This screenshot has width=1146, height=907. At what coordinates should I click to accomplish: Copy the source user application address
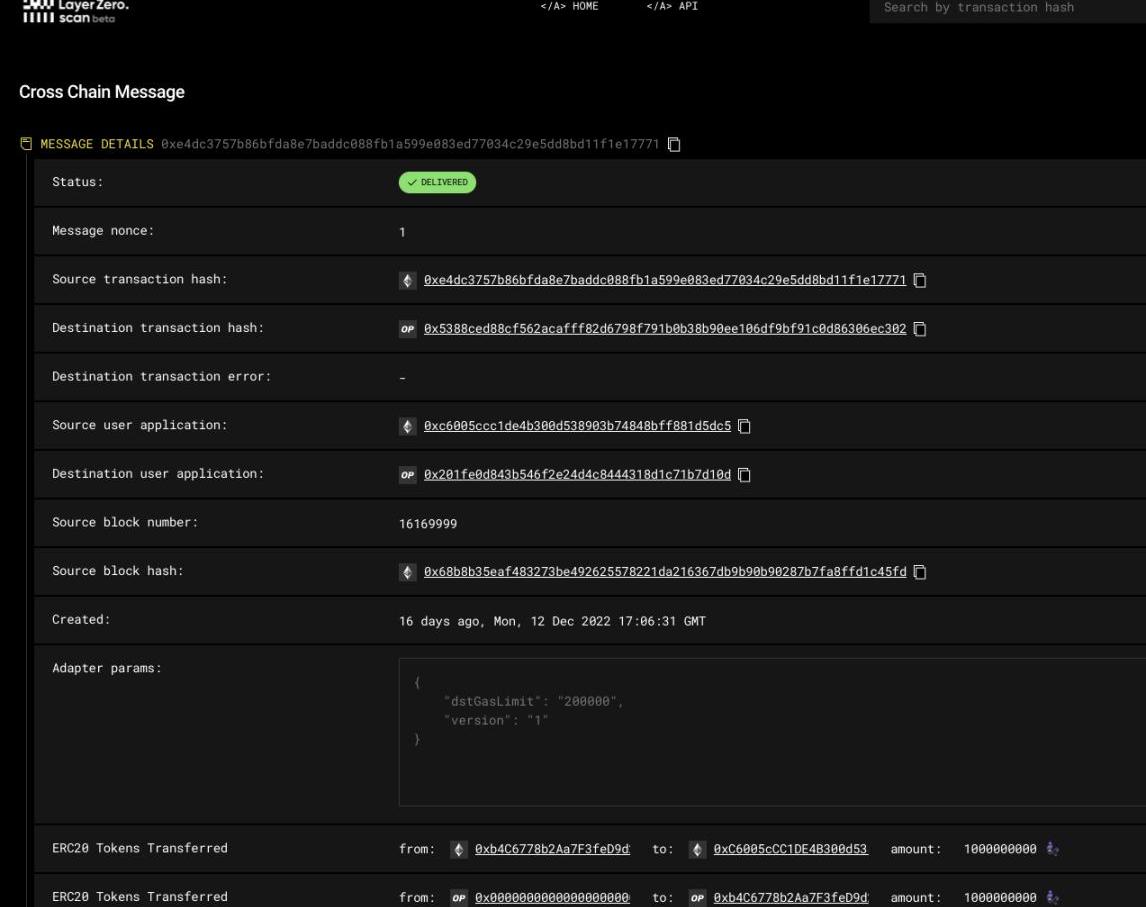(744, 426)
